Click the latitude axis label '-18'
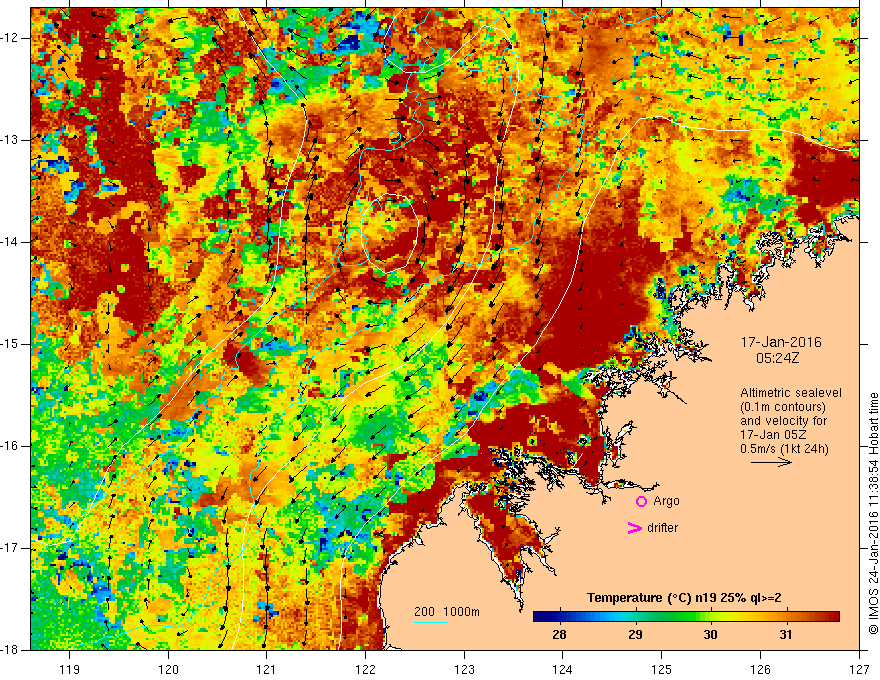This screenshot has height=680, width=880. click(10, 650)
